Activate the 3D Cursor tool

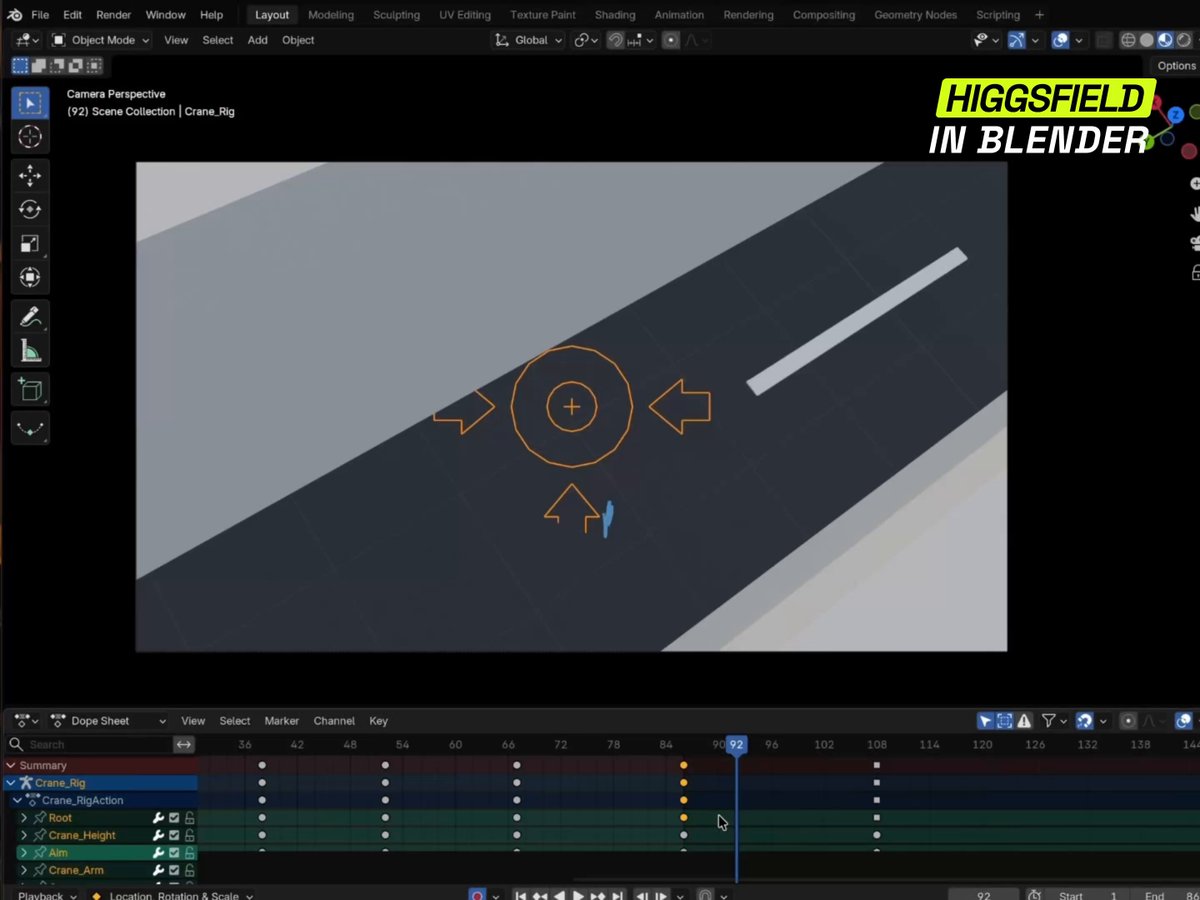tap(30, 137)
